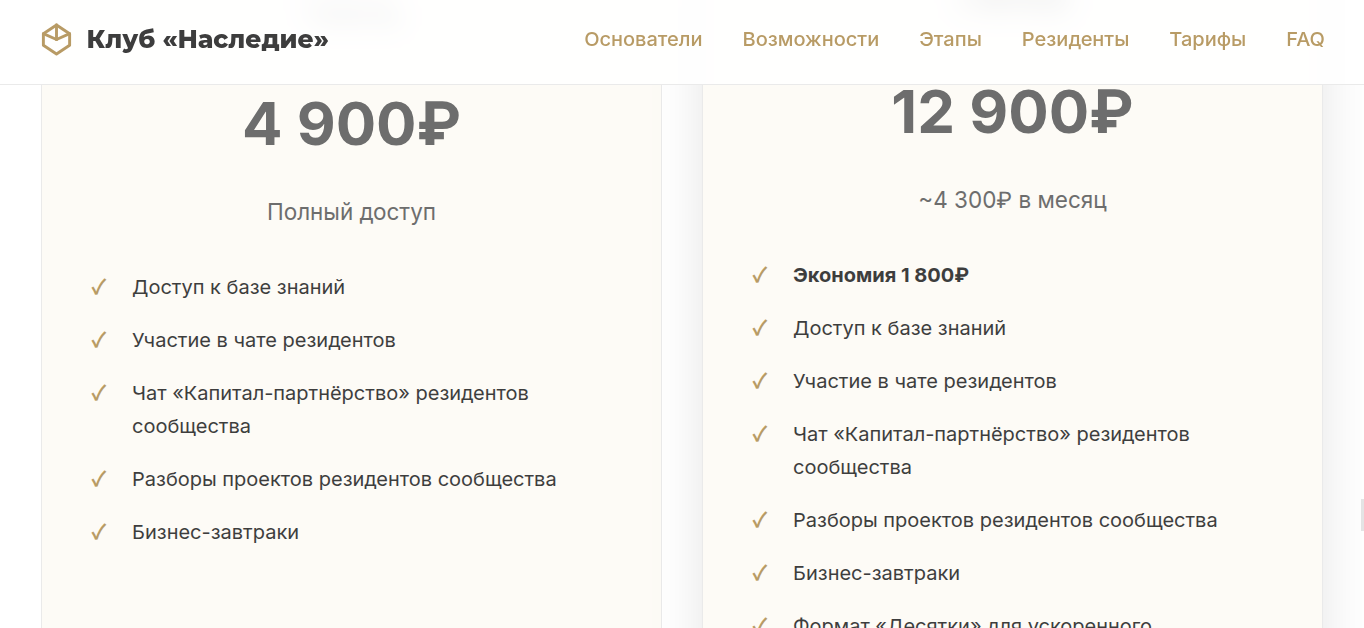Click the ~4 300₽ в месяц text
The height and width of the screenshot is (628, 1364).
[1012, 200]
